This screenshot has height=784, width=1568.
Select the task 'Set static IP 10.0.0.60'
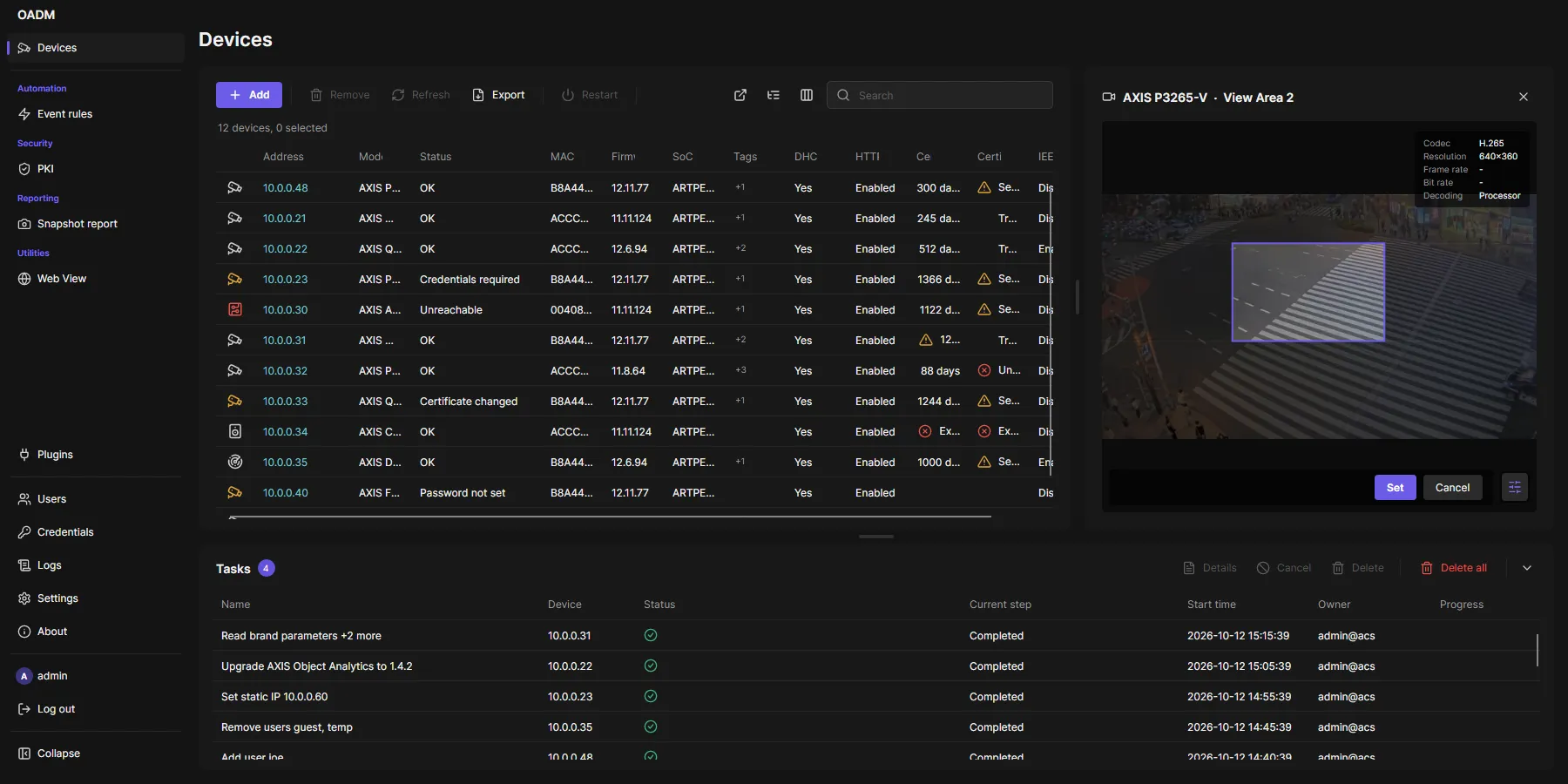coord(876,696)
